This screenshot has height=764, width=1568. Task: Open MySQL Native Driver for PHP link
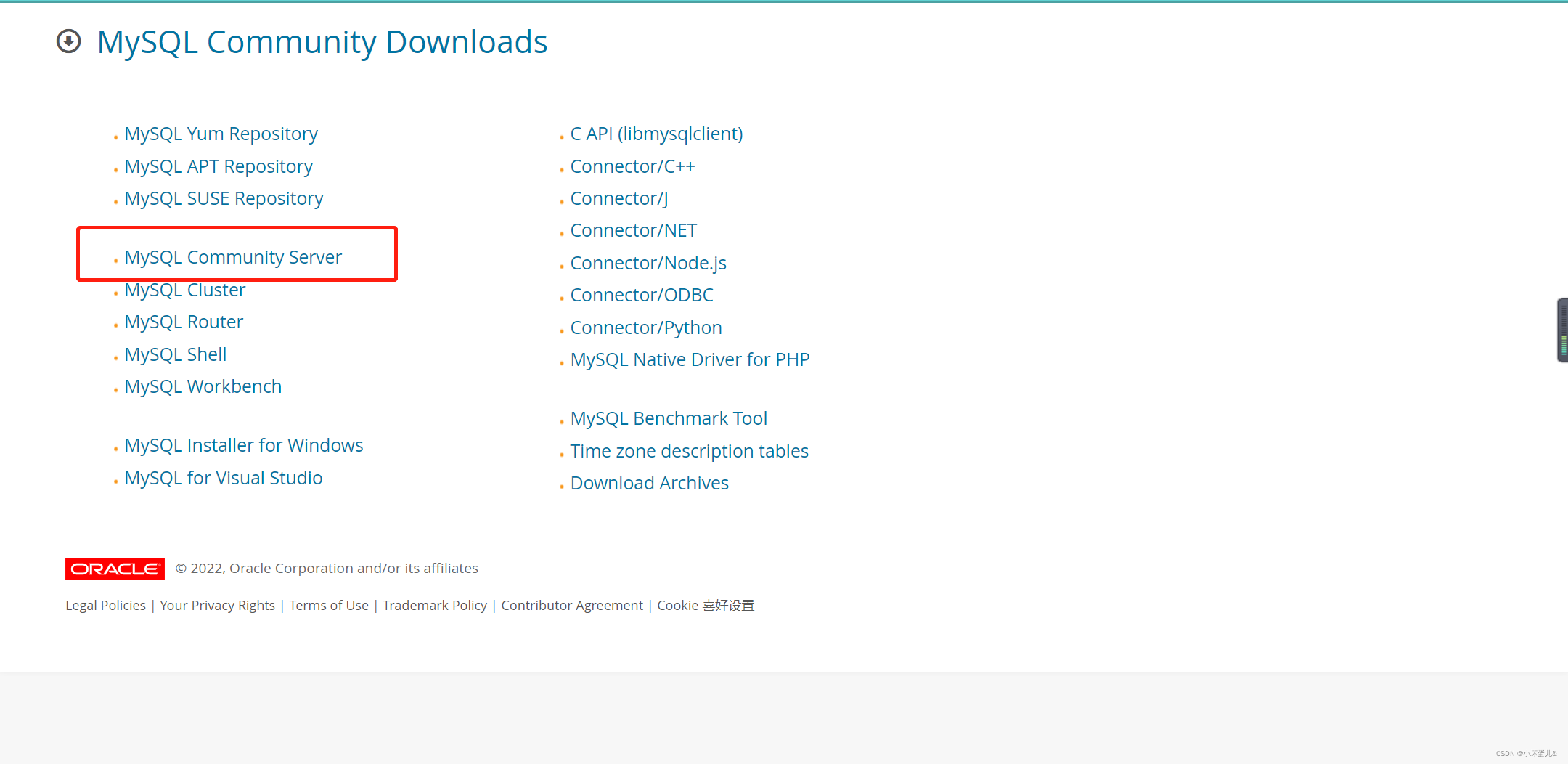click(x=690, y=360)
